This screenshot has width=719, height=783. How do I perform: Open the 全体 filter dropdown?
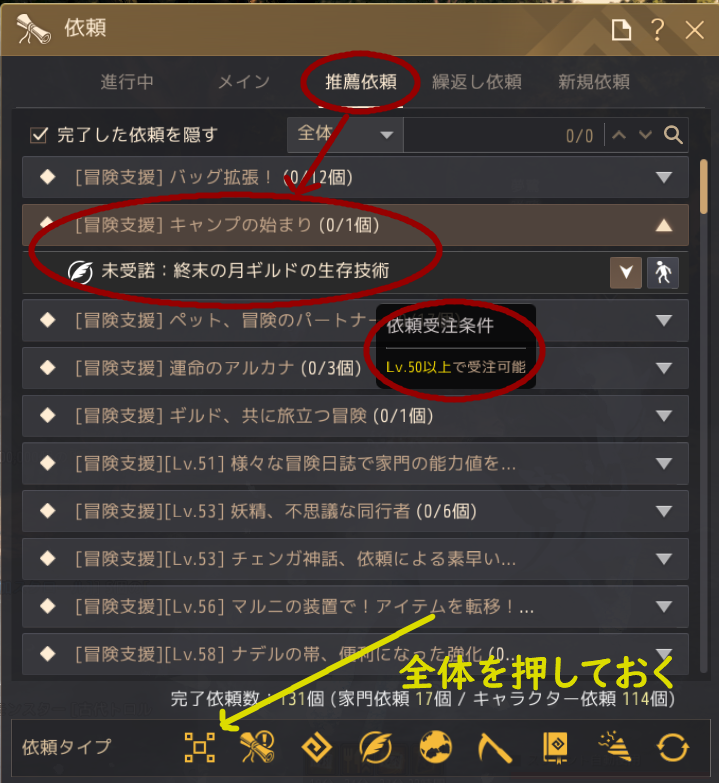pyautogui.click(x=345, y=135)
